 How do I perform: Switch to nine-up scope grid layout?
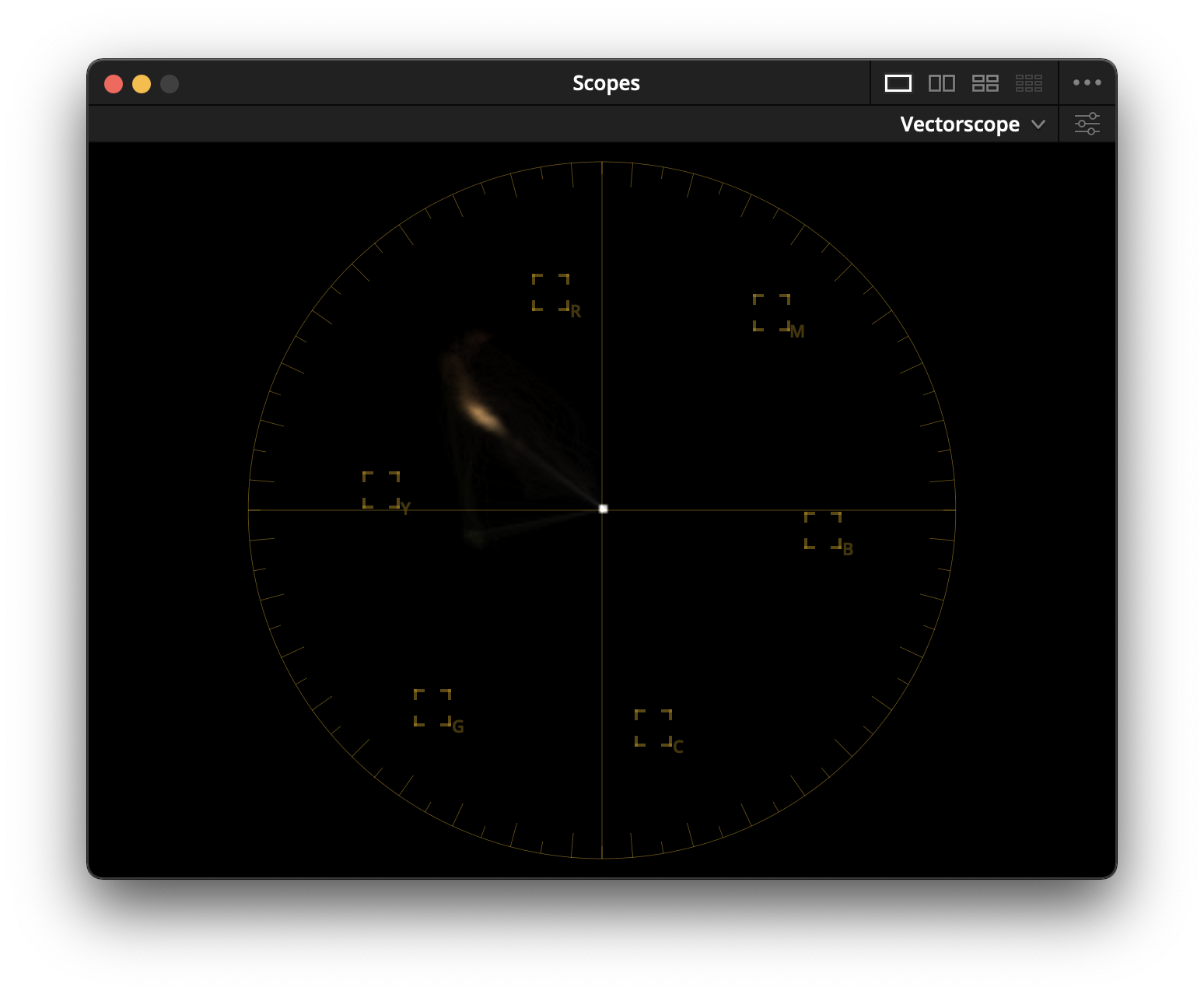pyautogui.click(x=1029, y=83)
